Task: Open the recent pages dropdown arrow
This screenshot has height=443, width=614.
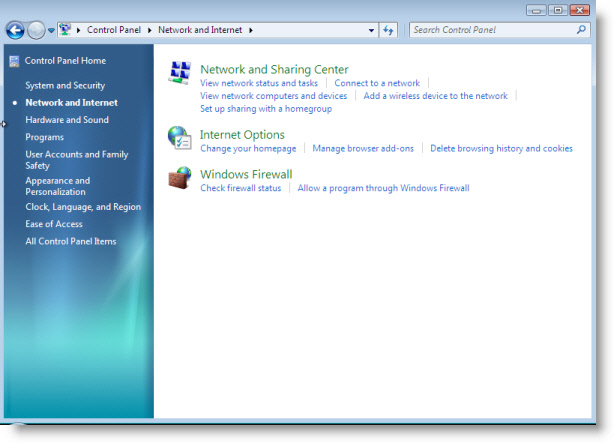Action: (51, 30)
